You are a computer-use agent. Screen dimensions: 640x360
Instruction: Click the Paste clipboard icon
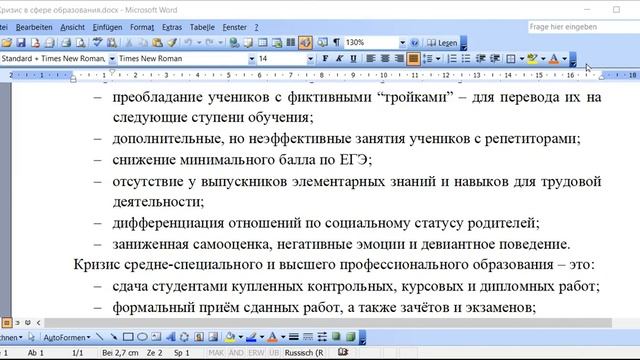click(x=158, y=42)
